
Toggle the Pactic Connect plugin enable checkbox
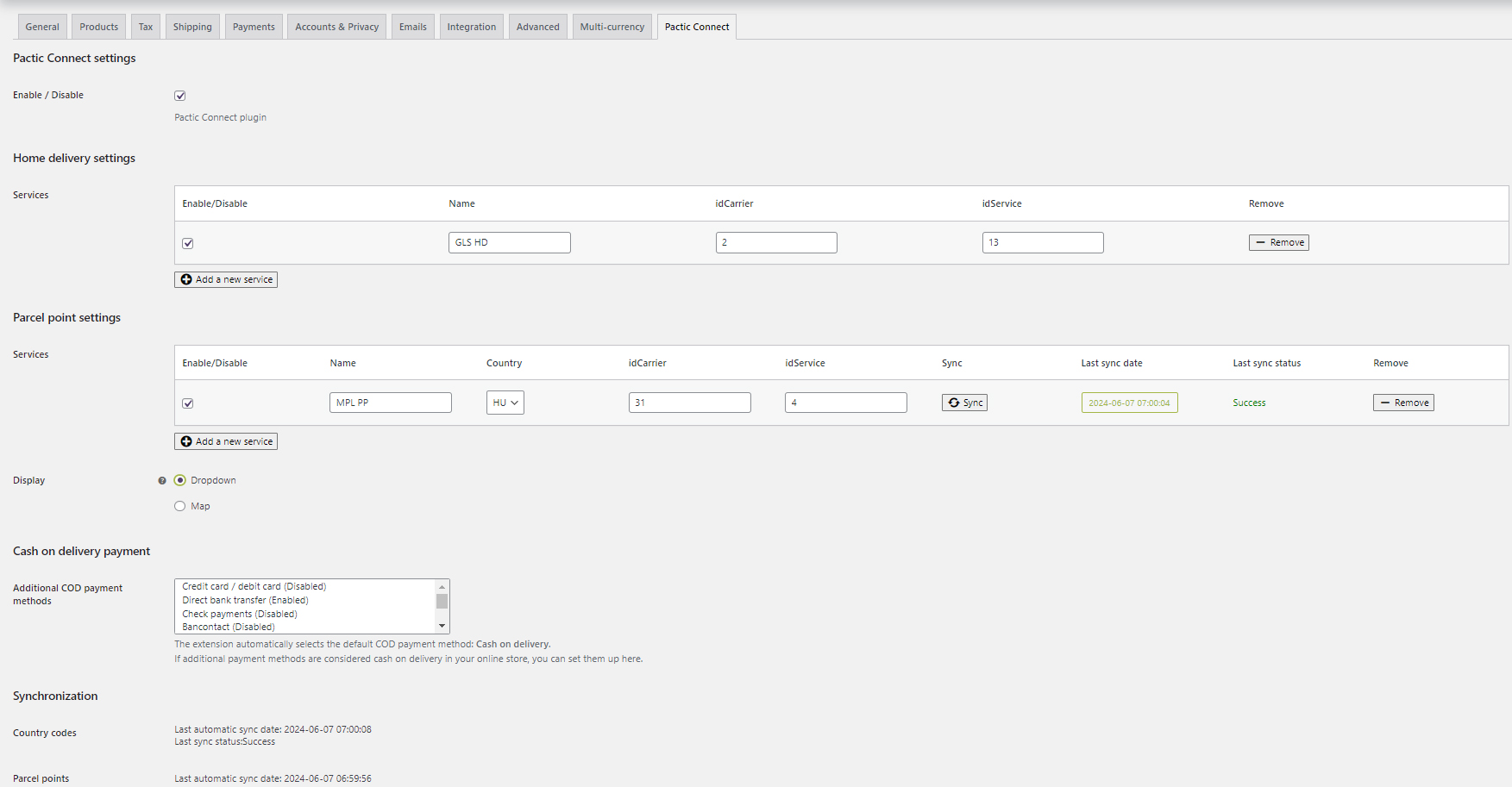click(x=180, y=96)
